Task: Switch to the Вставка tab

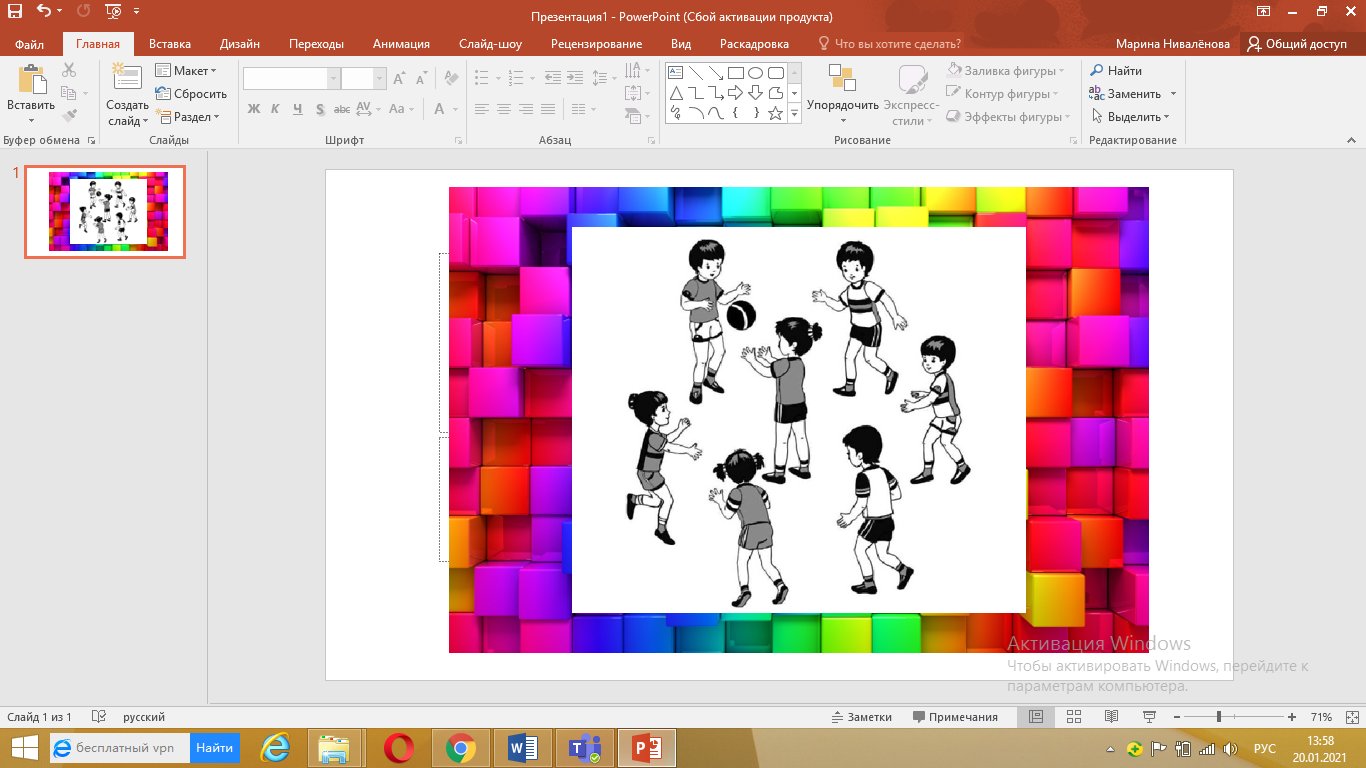Action: (170, 44)
